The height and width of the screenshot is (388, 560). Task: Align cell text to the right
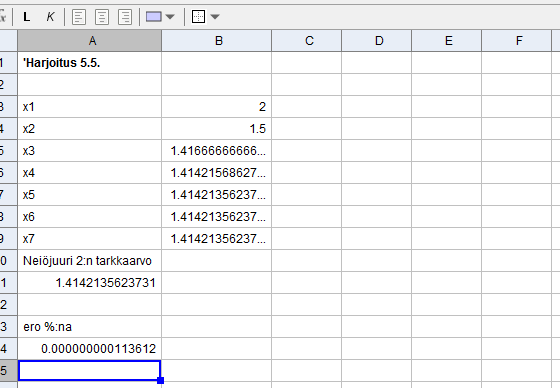[125, 17]
